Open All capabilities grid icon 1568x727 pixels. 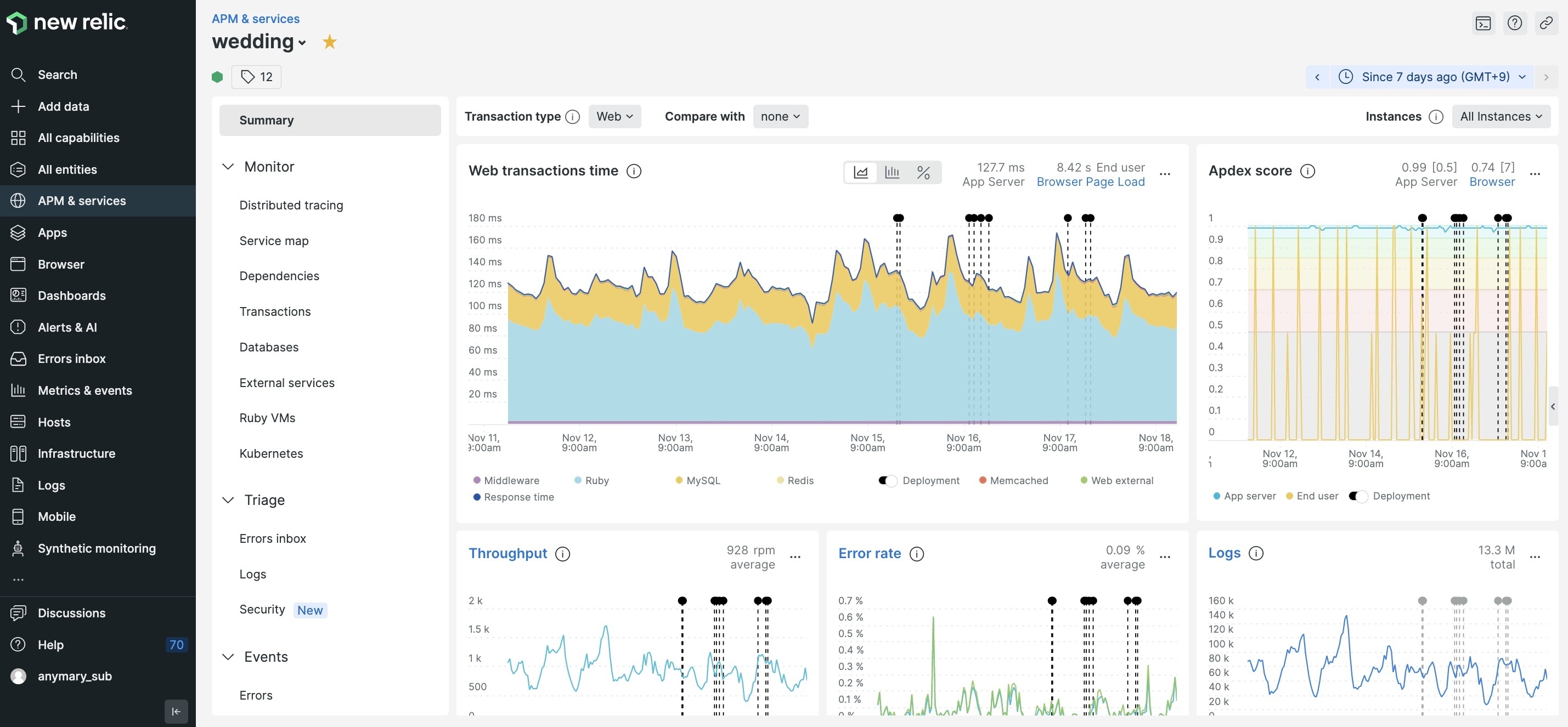(18, 138)
